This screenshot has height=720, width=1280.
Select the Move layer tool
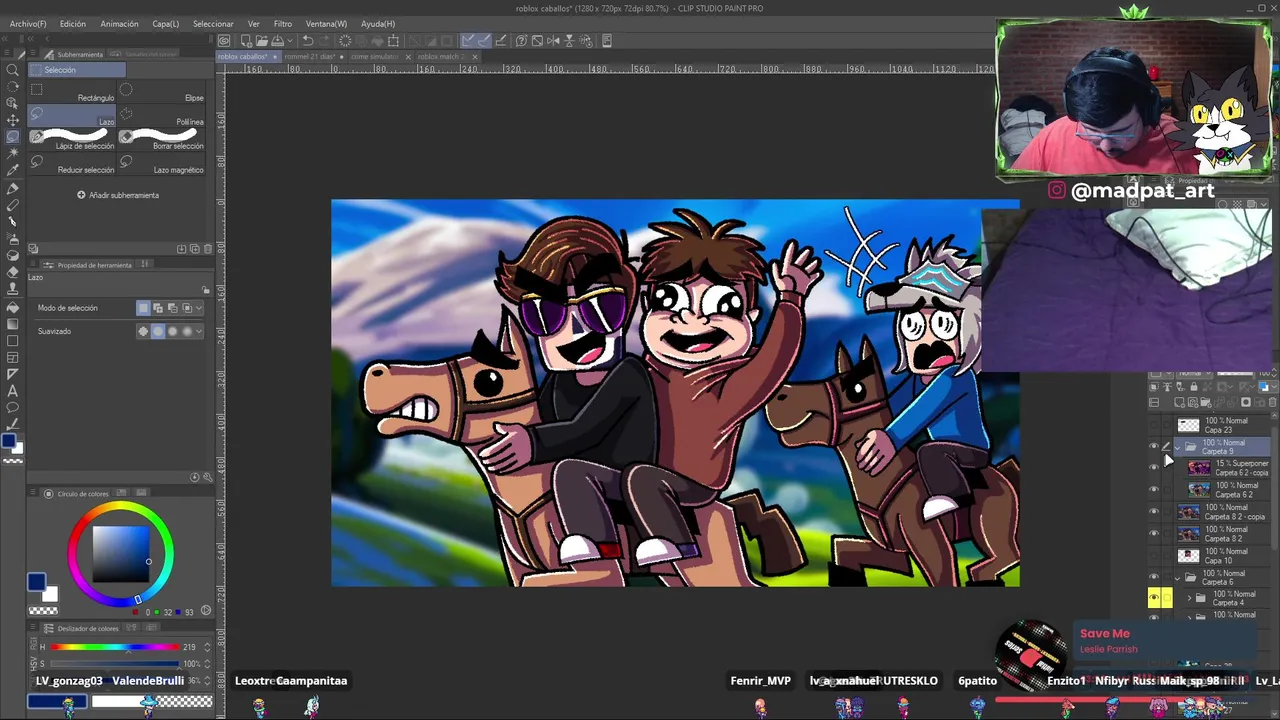pyautogui.click(x=13, y=120)
